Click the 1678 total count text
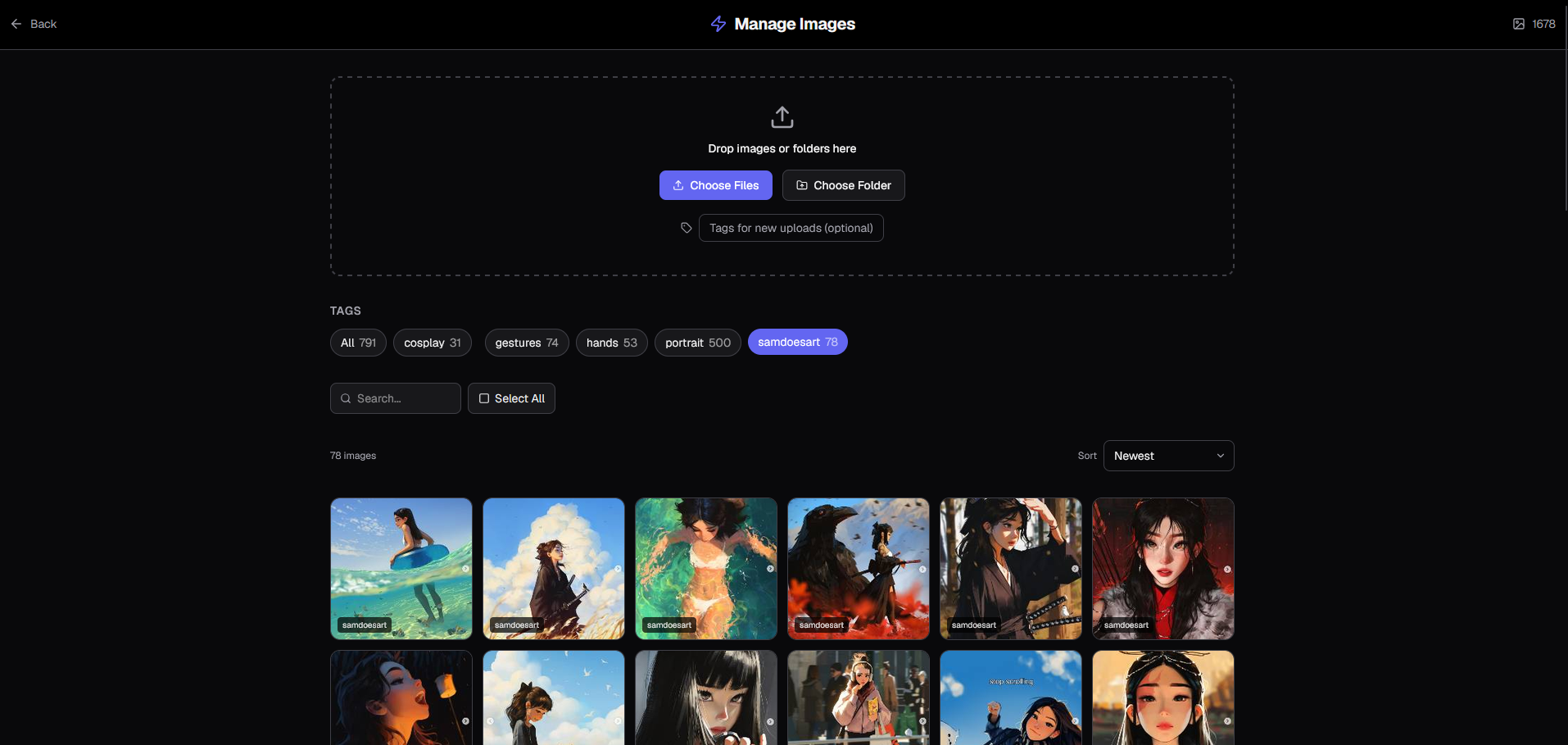Screen dimensions: 1568x745 click(1543, 24)
